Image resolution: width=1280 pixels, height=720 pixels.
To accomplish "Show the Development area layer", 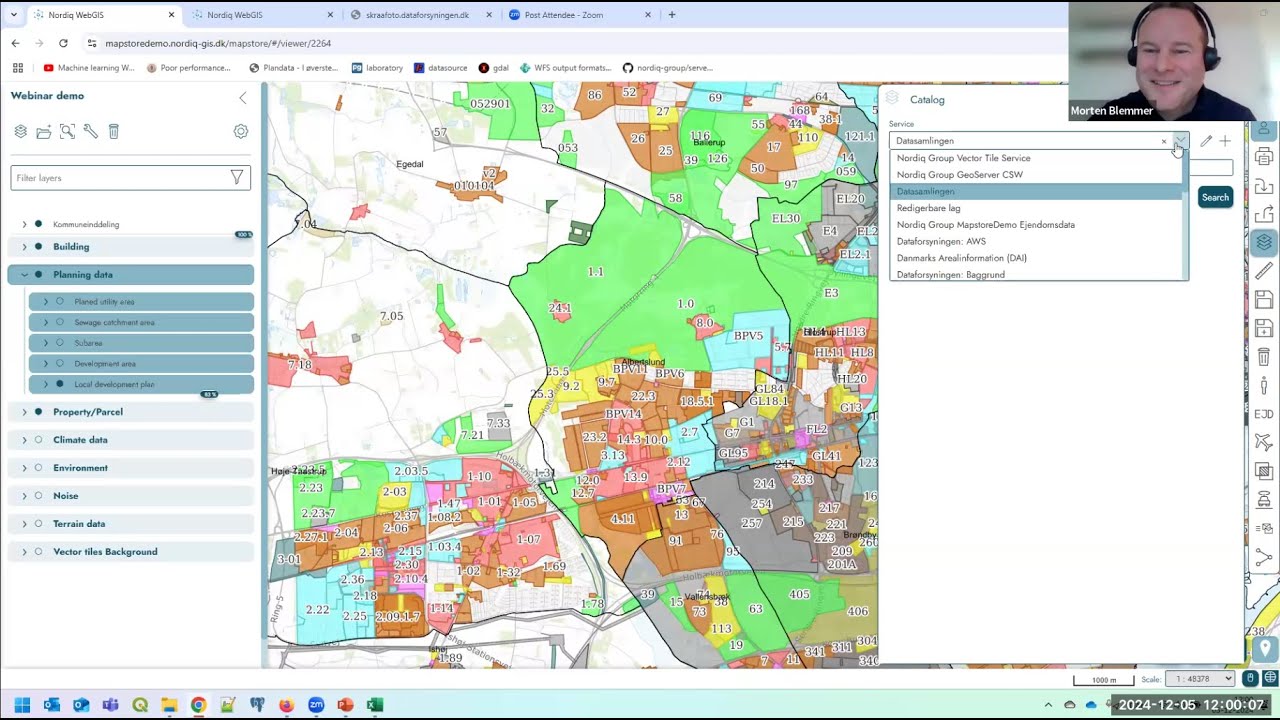I will (60, 363).
